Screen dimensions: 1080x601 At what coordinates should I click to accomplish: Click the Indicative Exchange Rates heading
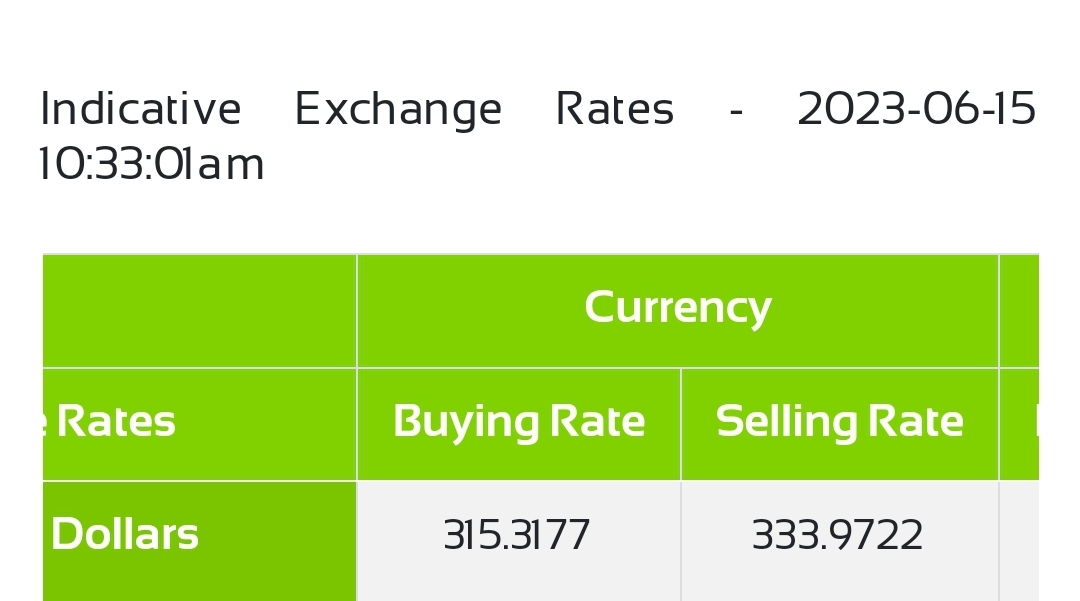pos(538,137)
